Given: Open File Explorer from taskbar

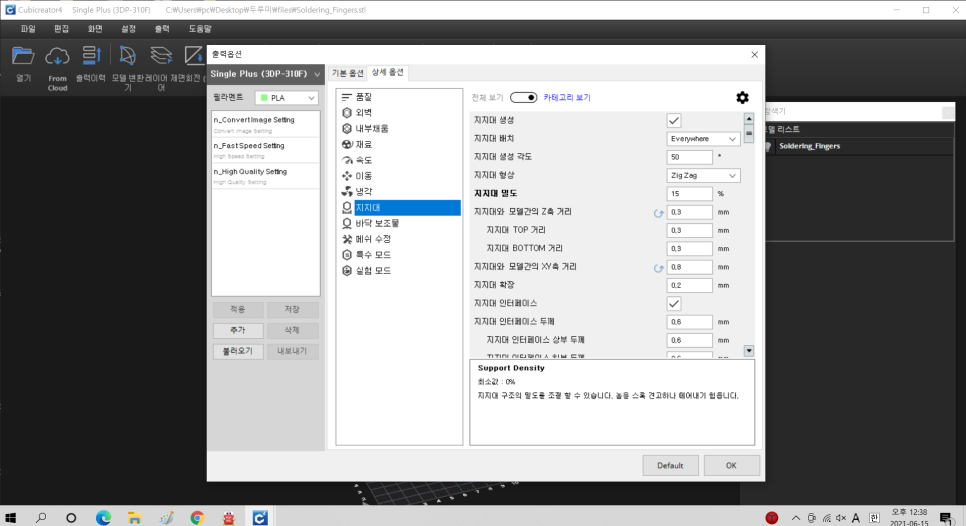Looking at the screenshot, I should click(134, 518).
